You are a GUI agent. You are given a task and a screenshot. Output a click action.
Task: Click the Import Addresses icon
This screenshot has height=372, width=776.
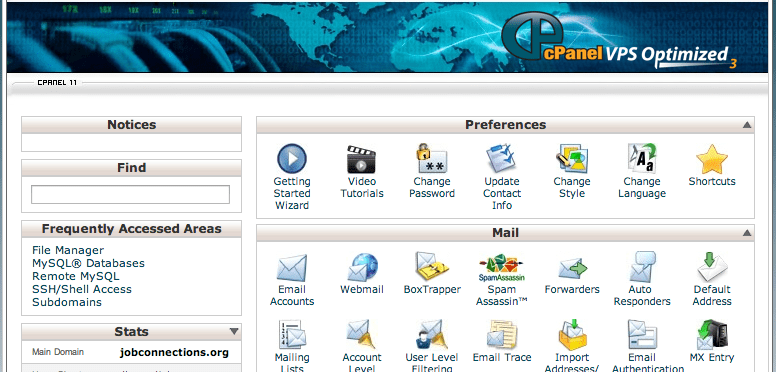coord(572,335)
